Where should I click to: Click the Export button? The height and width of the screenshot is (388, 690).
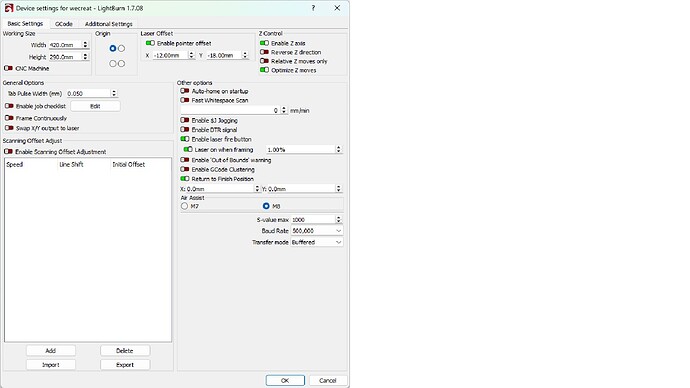click(125, 365)
